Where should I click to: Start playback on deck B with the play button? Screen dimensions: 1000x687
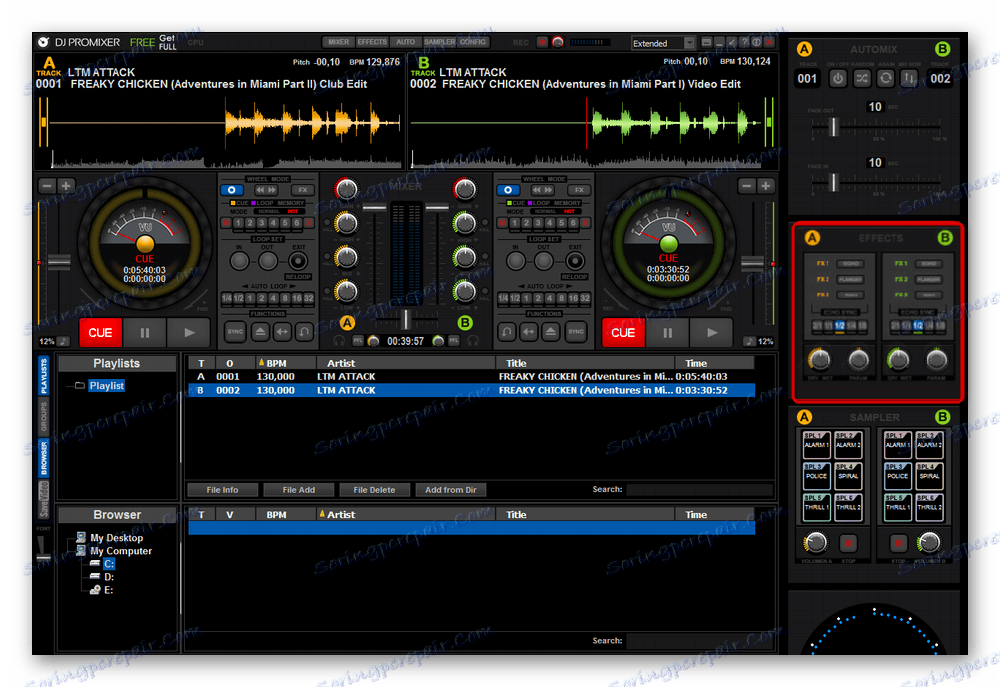point(712,332)
